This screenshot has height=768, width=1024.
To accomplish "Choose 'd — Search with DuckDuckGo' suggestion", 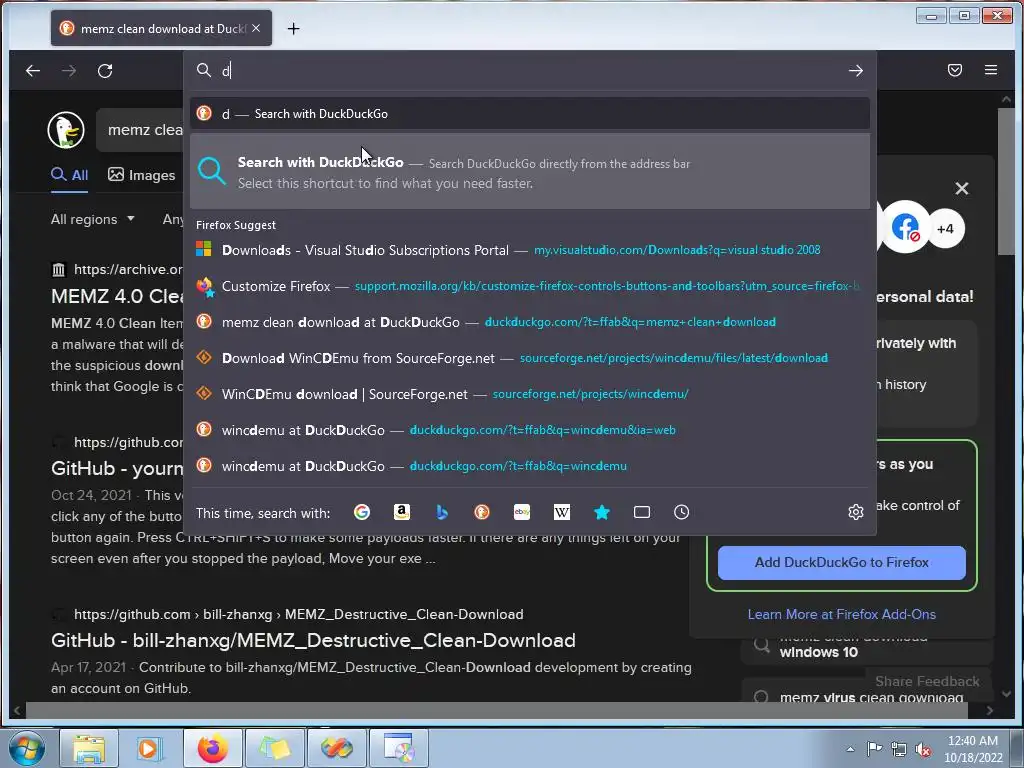I will click(x=530, y=114).
